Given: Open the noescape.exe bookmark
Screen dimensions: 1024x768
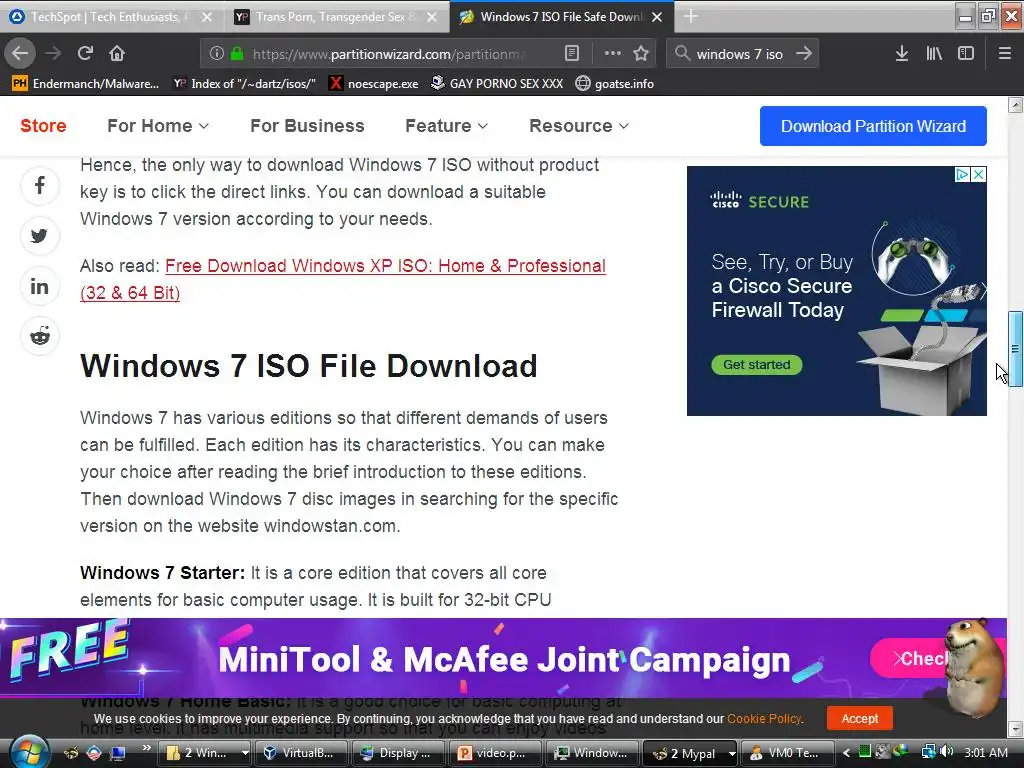Looking at the screenshot, I should pos(374,84).
